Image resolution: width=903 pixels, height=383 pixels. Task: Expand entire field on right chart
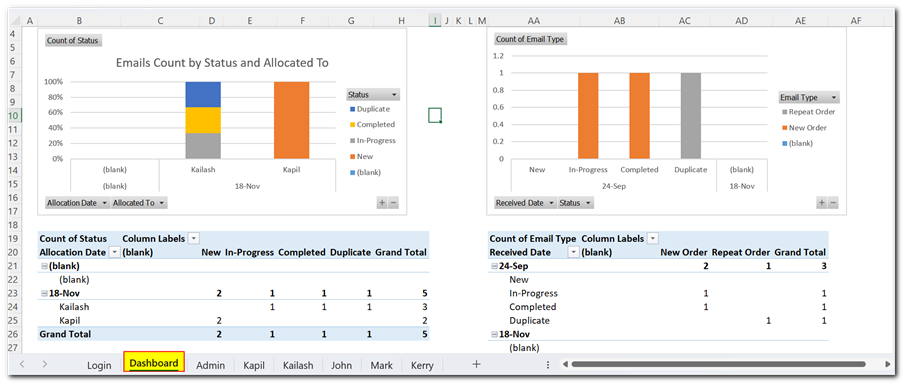[x=822, y=203]
